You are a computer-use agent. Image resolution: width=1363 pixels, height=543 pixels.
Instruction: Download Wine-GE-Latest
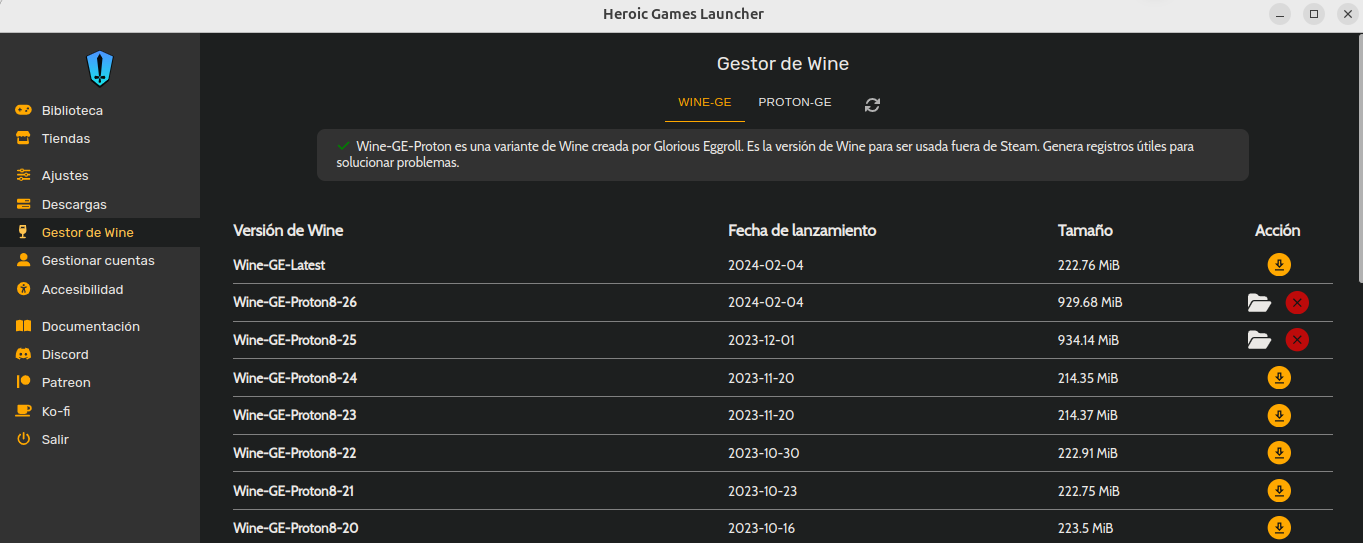[x=1279, y=265]
